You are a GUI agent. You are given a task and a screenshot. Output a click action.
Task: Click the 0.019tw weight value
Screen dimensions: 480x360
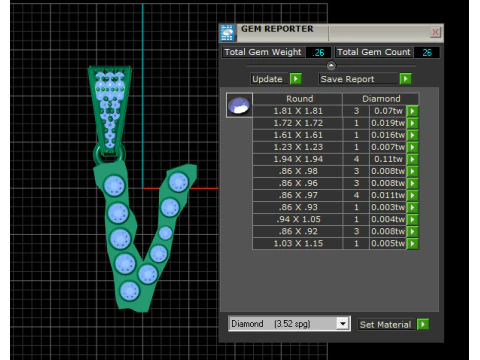[388, 123]
